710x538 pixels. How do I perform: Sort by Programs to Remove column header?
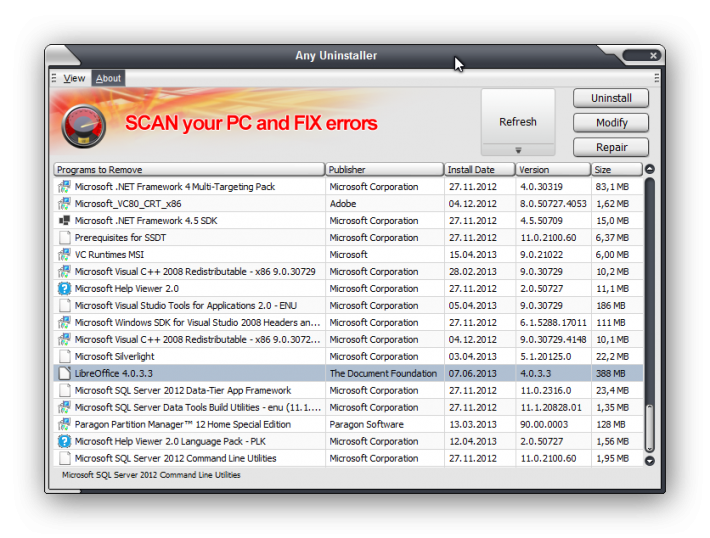[189, 169]
